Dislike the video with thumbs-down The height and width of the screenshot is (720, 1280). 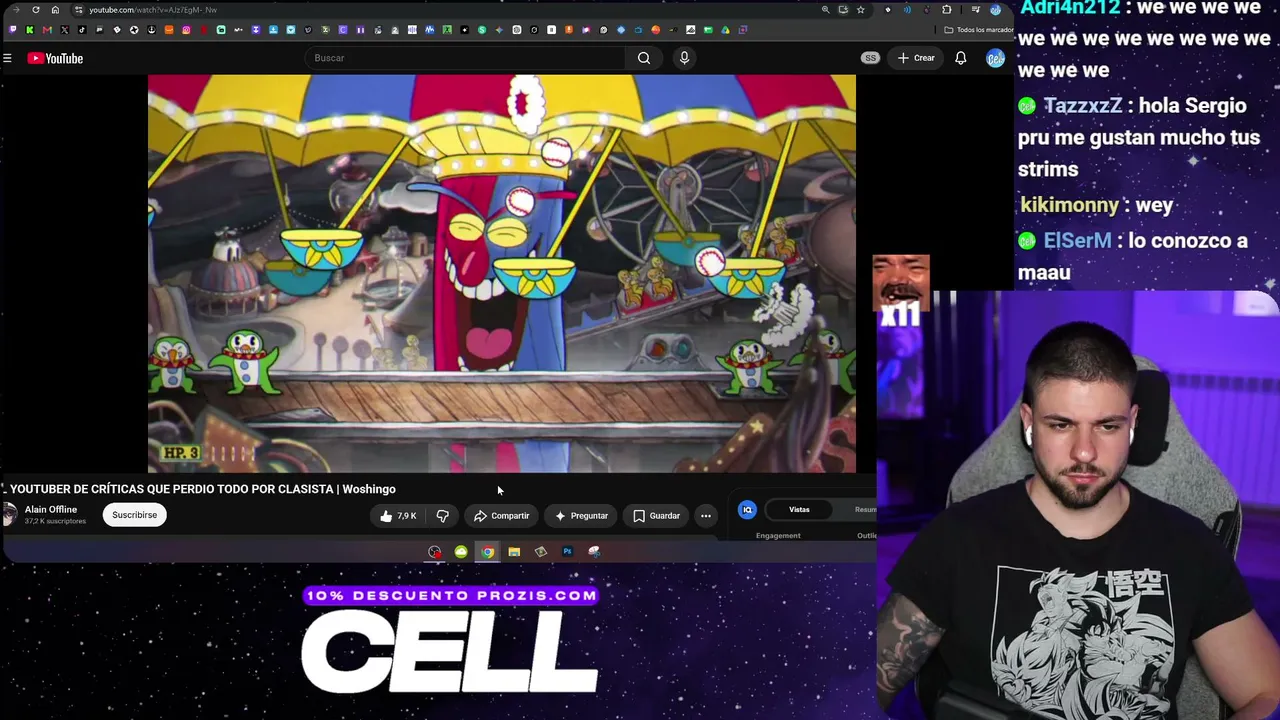pyautogui.click(x=442, y=516)
